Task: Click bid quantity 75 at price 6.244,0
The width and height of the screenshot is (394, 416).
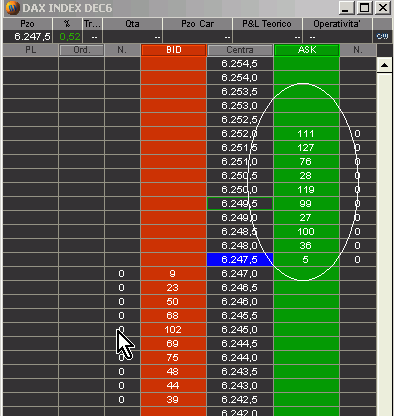Action: [x=173, y=358]
